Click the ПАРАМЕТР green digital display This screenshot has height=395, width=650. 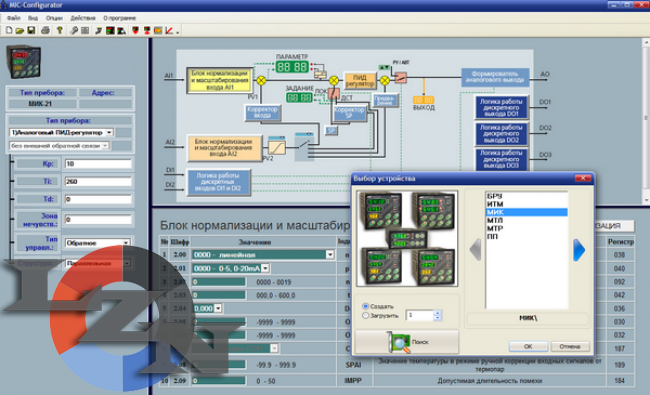click(x=292, y=67)
